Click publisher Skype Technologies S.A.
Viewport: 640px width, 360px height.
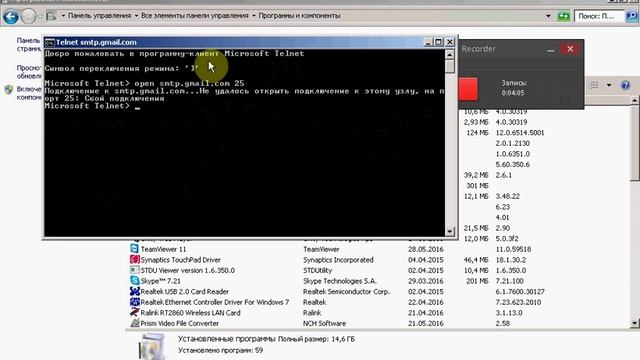340,281
